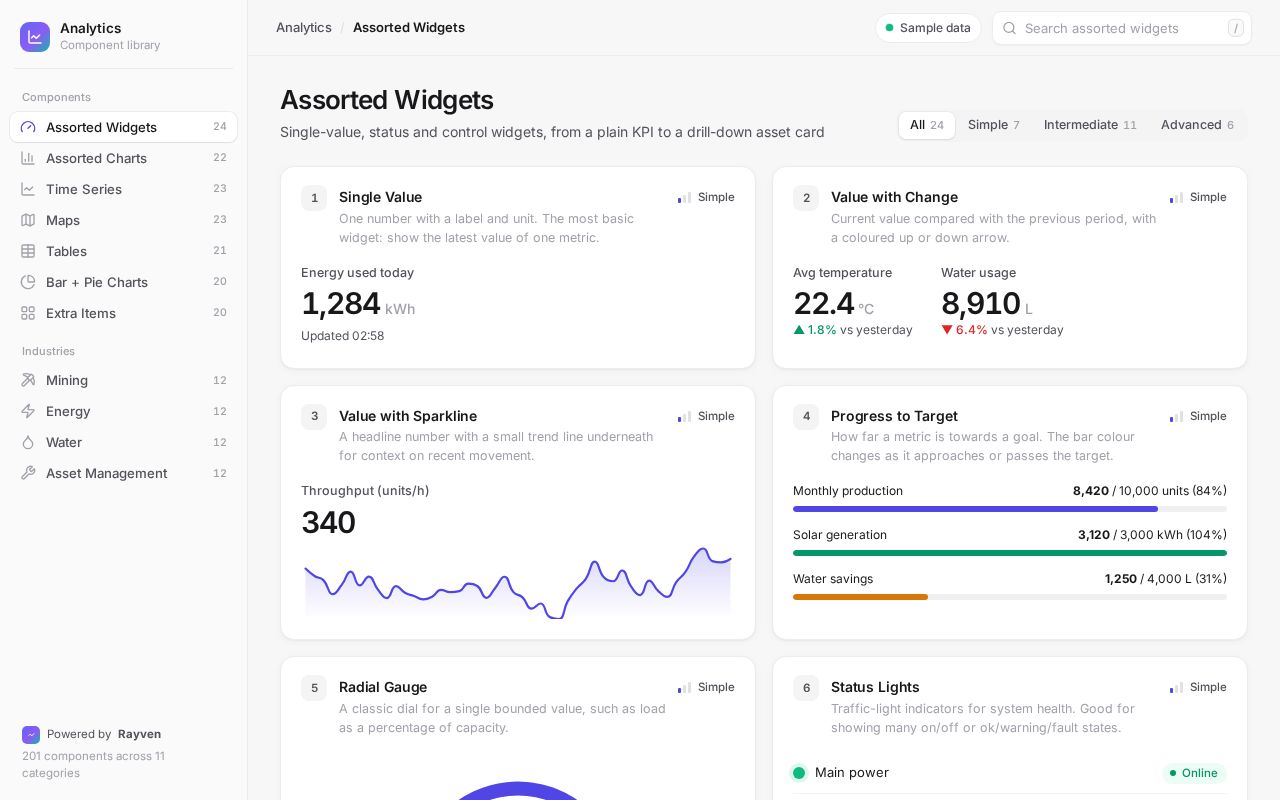
Task: Click the Throughput sparkline chart
Action: [x=518, y=583]
